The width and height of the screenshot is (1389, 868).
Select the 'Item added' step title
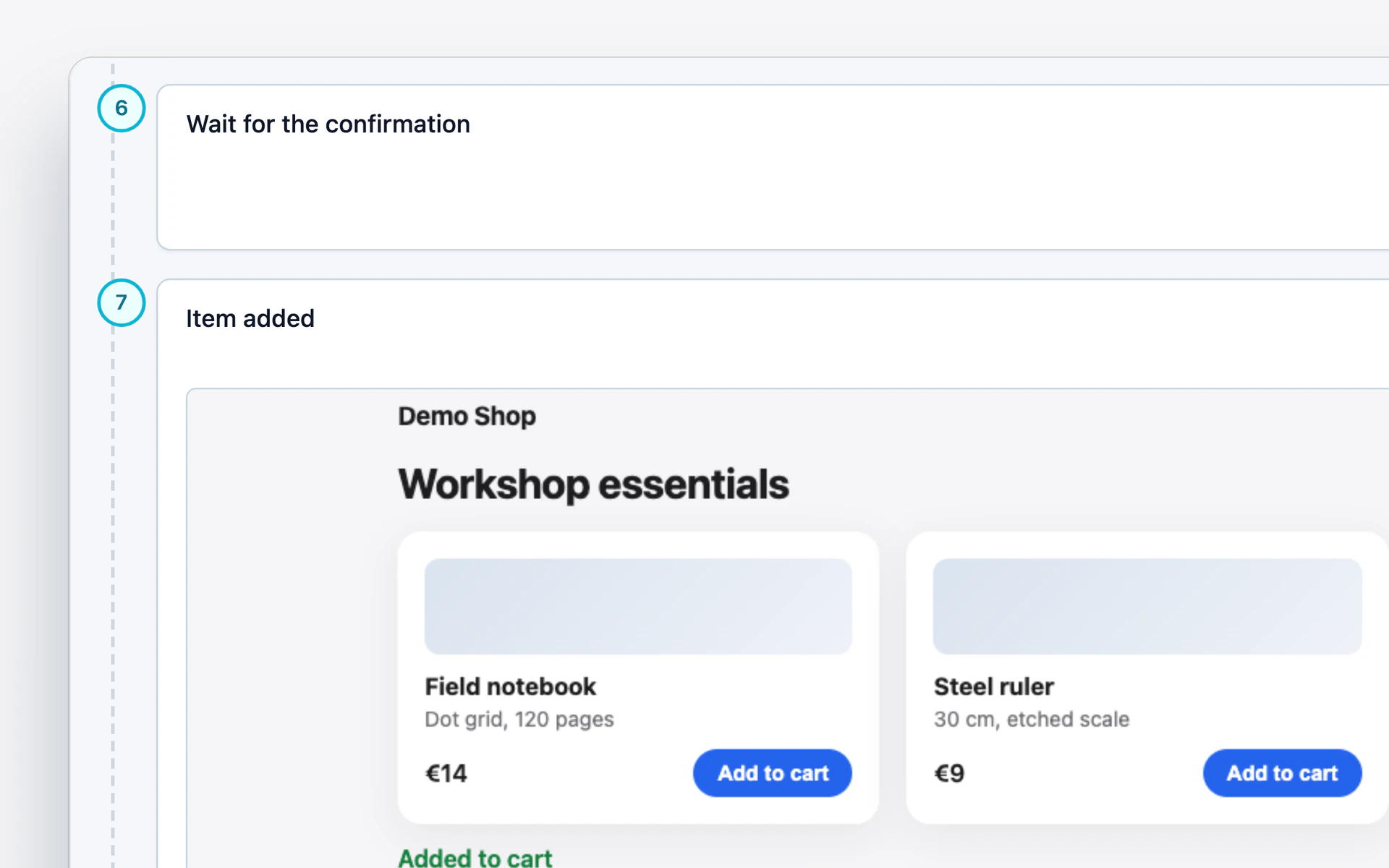pyautogui.click(x=250, y=319)
